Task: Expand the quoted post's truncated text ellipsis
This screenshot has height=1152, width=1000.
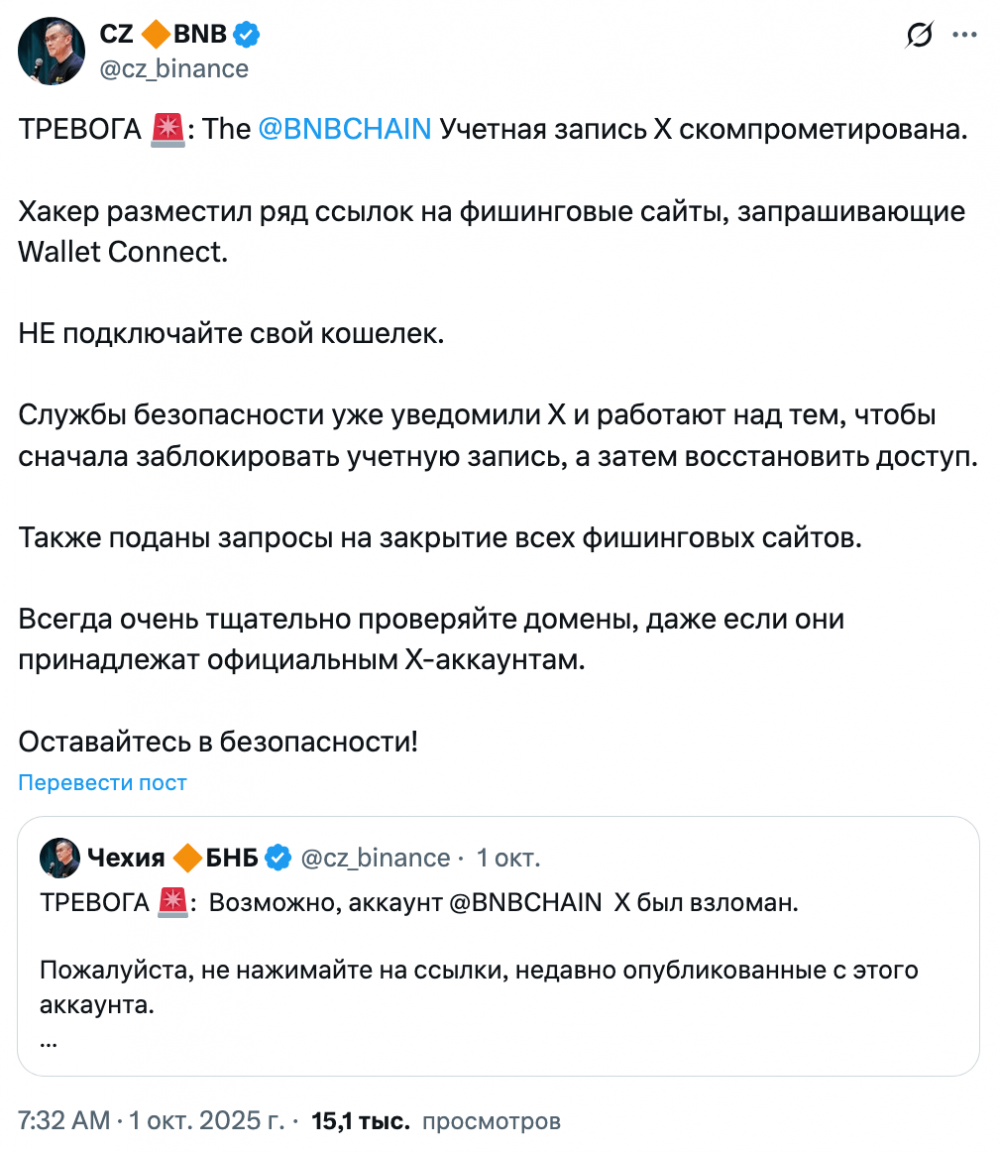Action: [49, 1040]
